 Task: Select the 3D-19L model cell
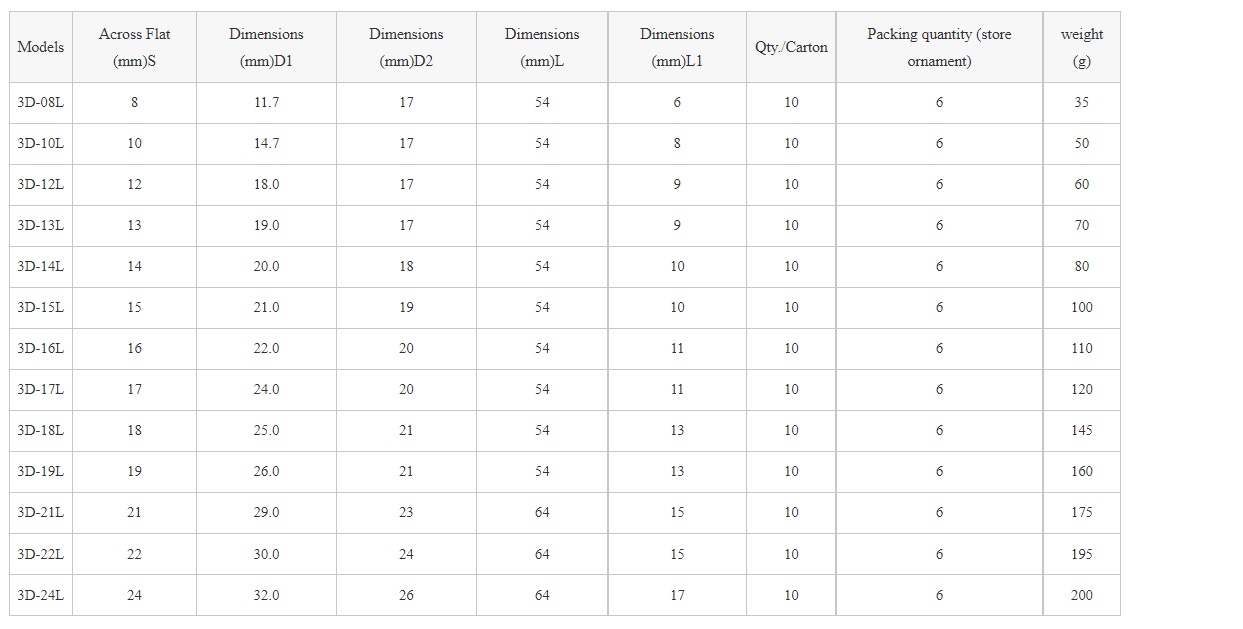pyautogui.click(x=41, y=471)
